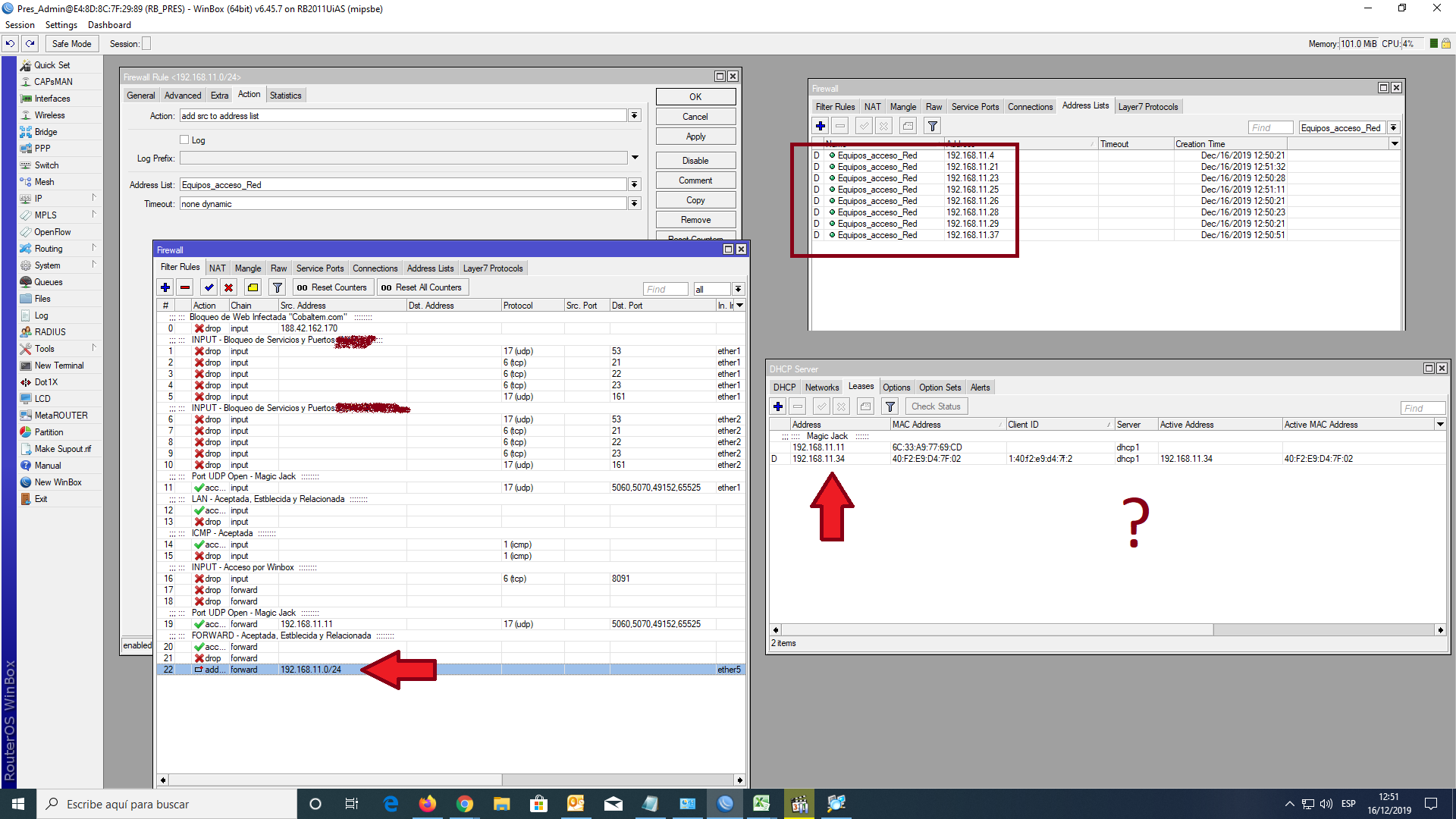Viewport: 1456px width, 819px height.
Task: Check the Session checkbox
Action: [x=146, y=44]
